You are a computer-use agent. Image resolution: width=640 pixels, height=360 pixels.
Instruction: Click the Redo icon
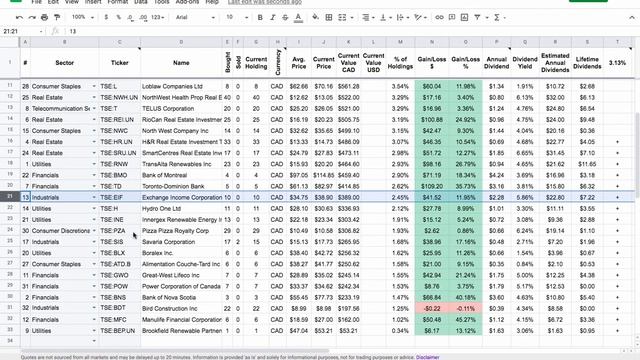32,18
